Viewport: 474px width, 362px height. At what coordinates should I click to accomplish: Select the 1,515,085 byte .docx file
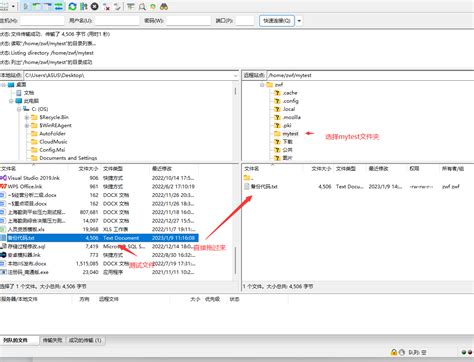coord(99,264)
